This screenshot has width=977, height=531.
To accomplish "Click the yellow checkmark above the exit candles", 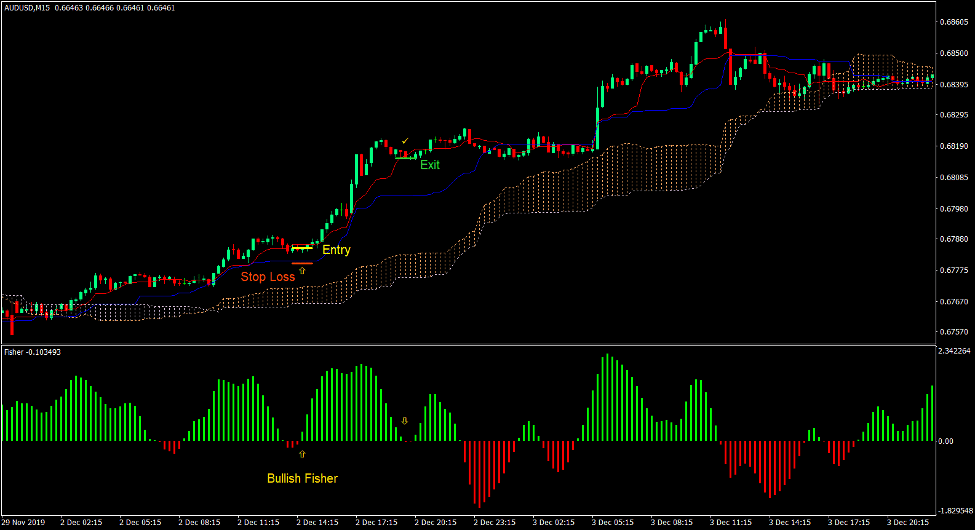I will pyautogui.click(x=405, y=141).
